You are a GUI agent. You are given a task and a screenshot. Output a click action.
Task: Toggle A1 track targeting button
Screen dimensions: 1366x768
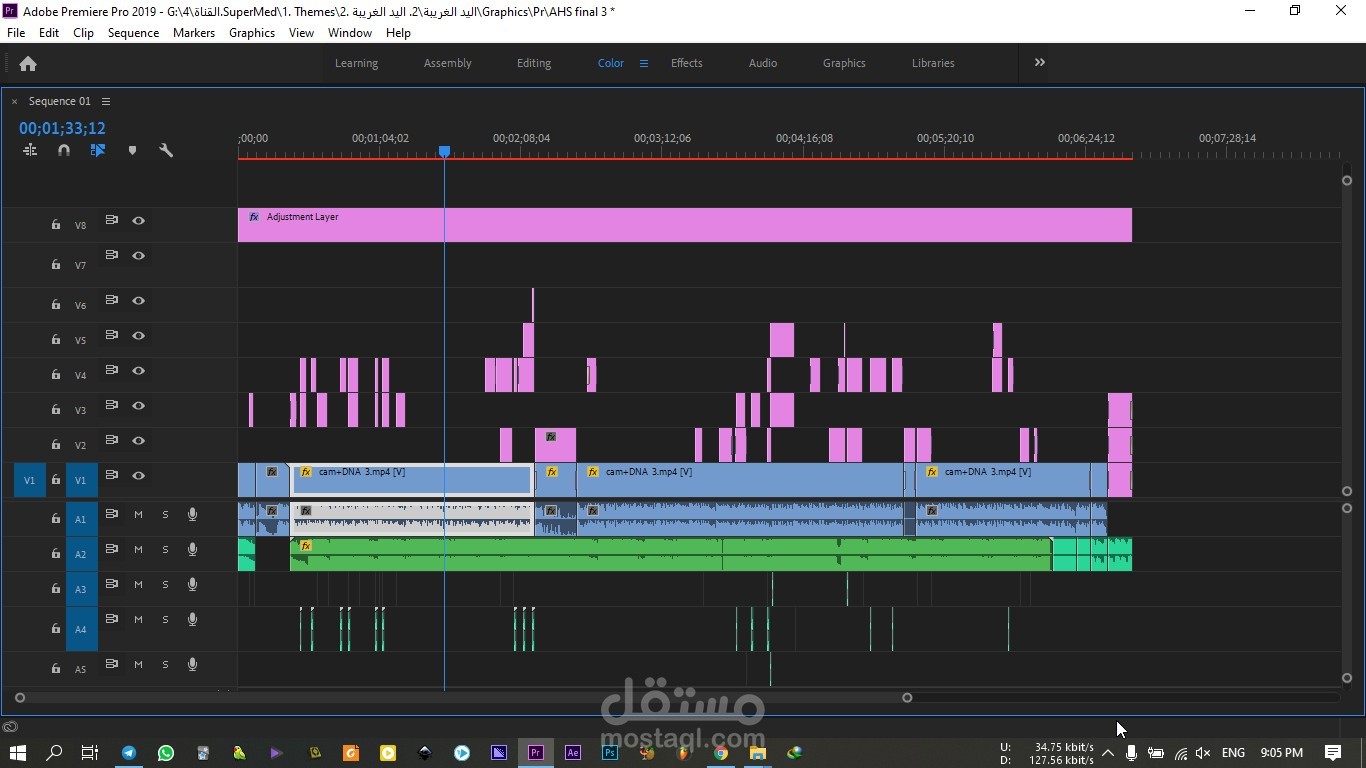tap(82, 519)
